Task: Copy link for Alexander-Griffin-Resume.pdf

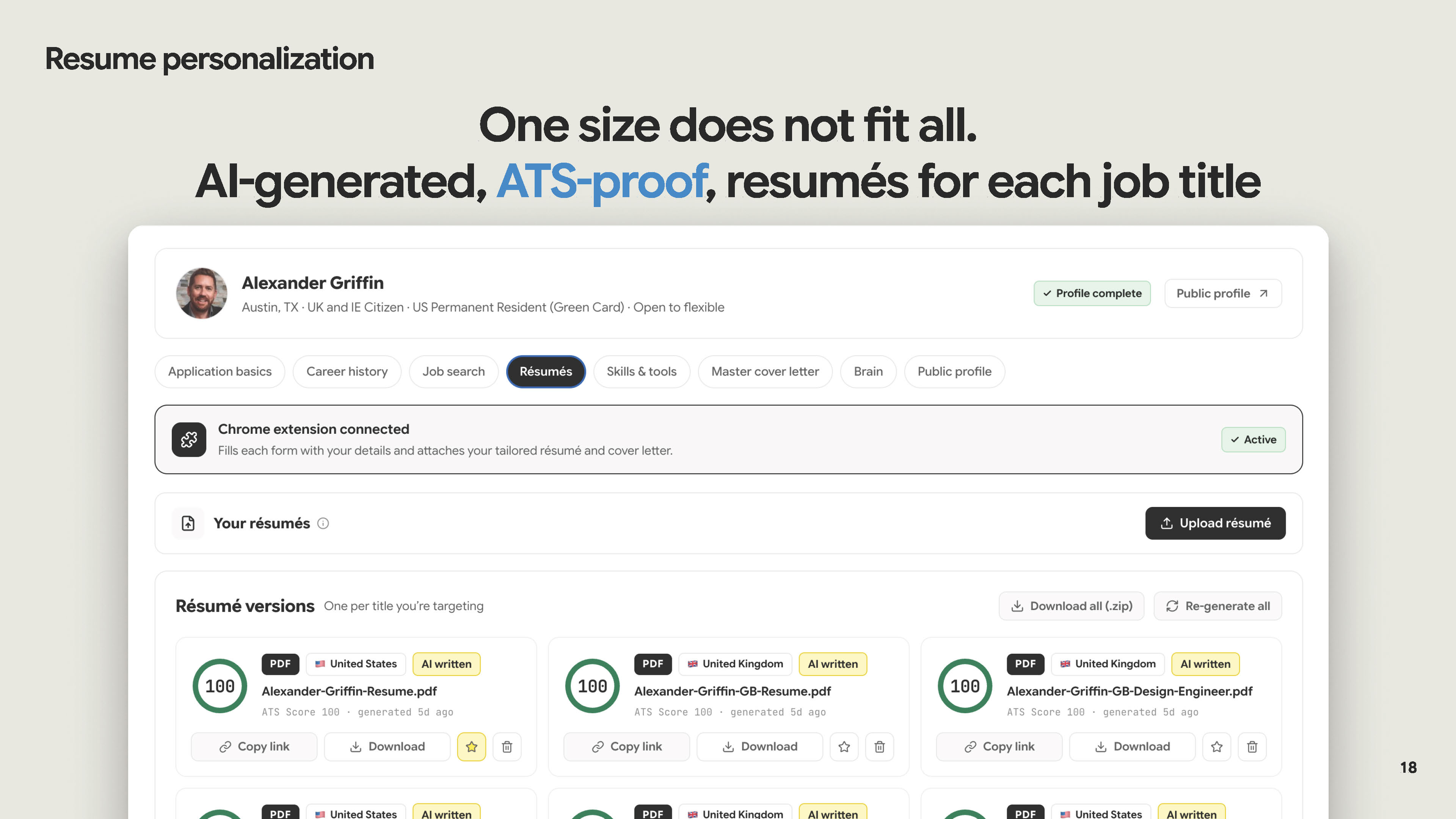Action: [254, 747]
